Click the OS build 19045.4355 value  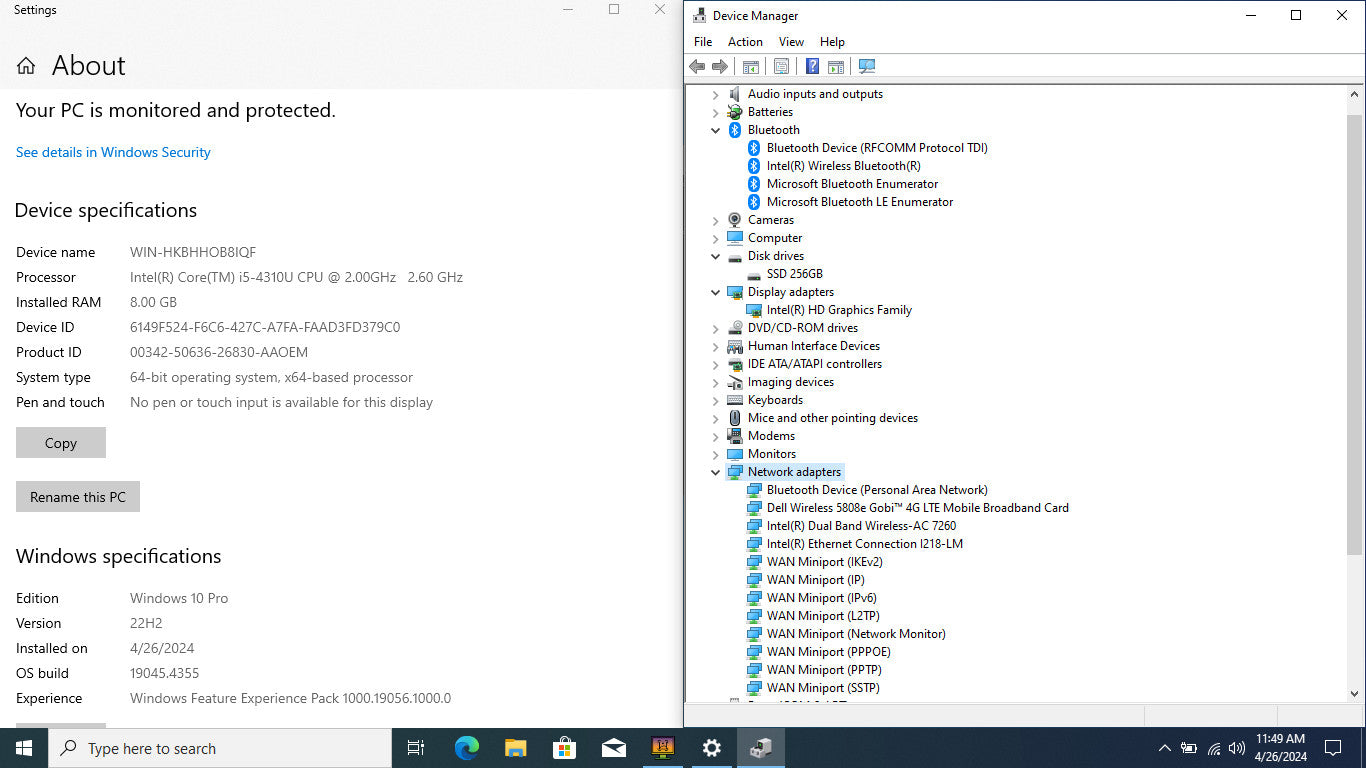click(164, 673)
